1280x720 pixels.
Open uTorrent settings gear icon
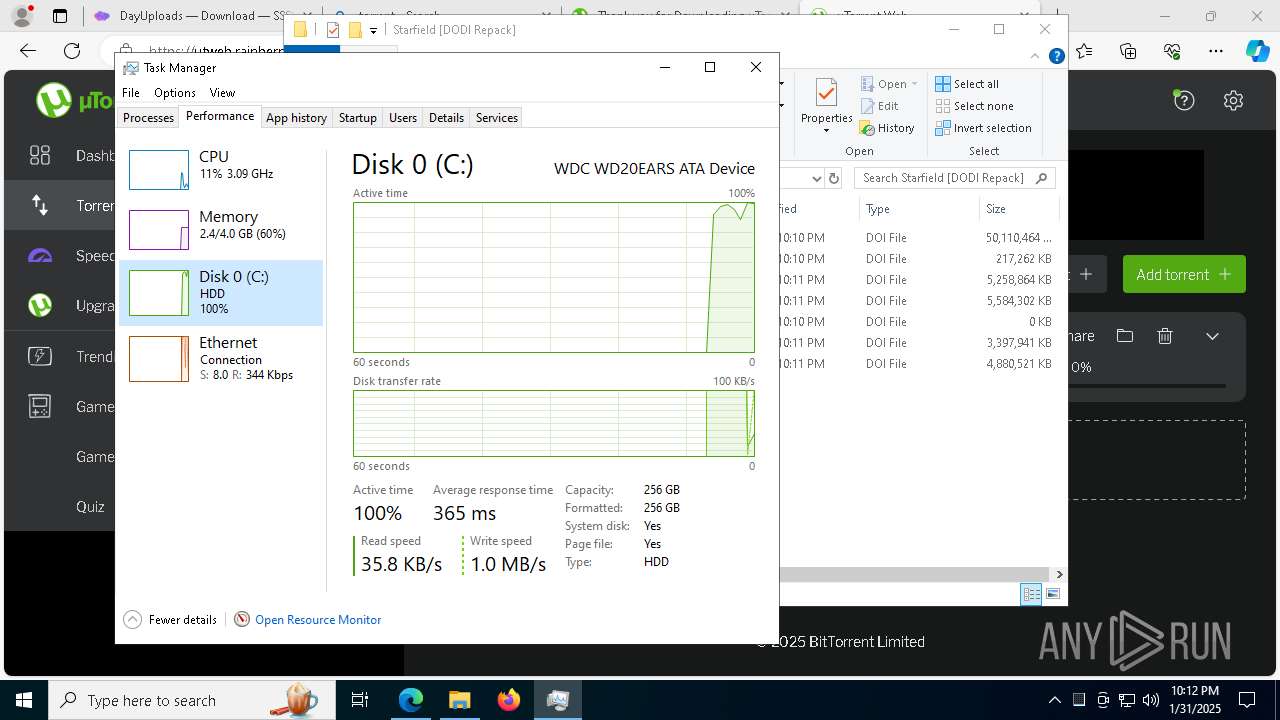point(1233,100)
